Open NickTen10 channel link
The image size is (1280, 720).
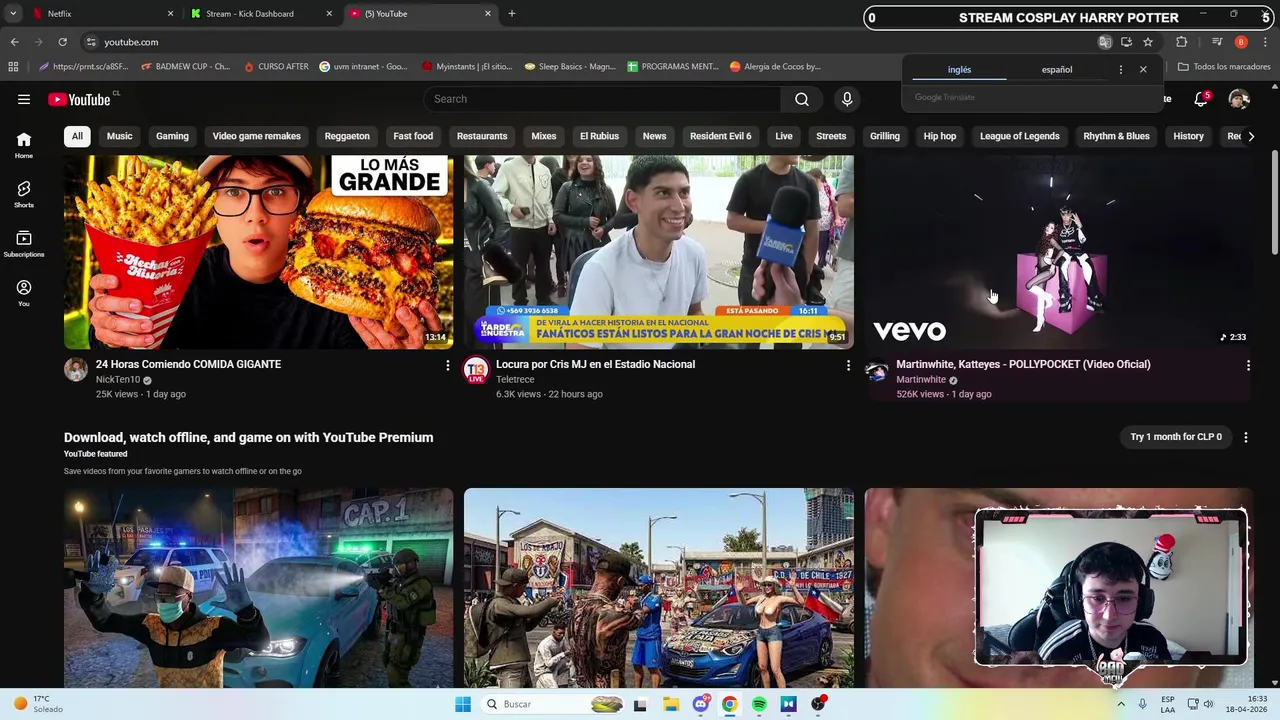click(x=118, y=380)
